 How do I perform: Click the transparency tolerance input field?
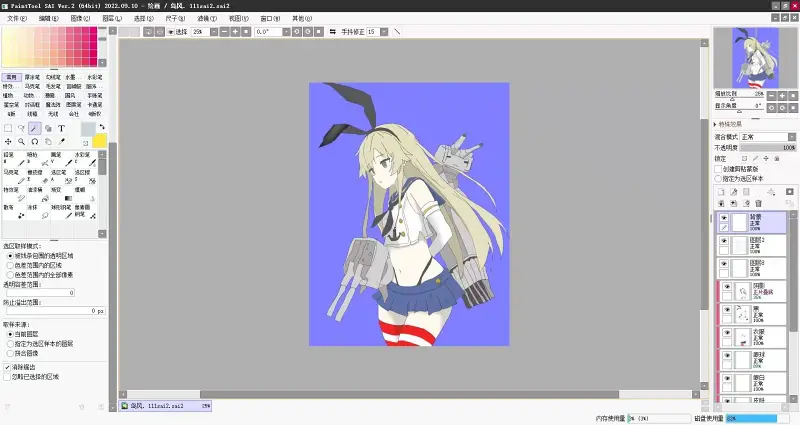point(40,292)
